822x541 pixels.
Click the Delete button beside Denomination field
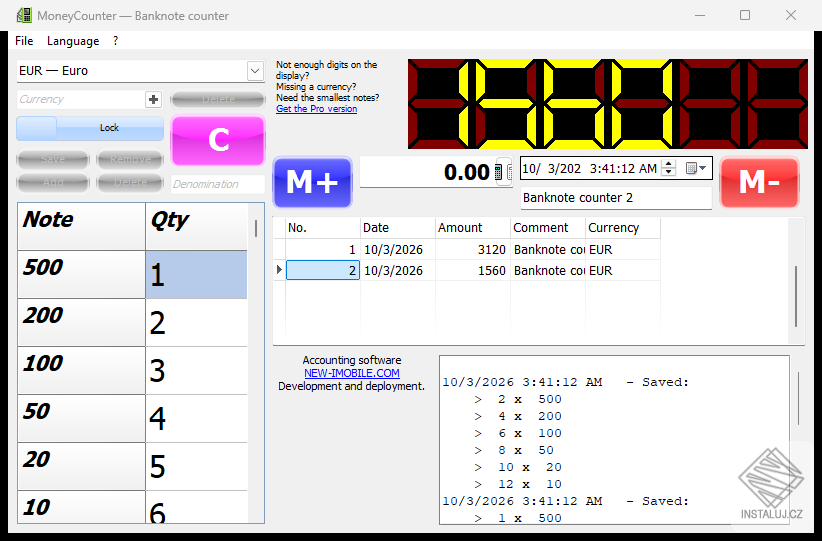[131, 182]
